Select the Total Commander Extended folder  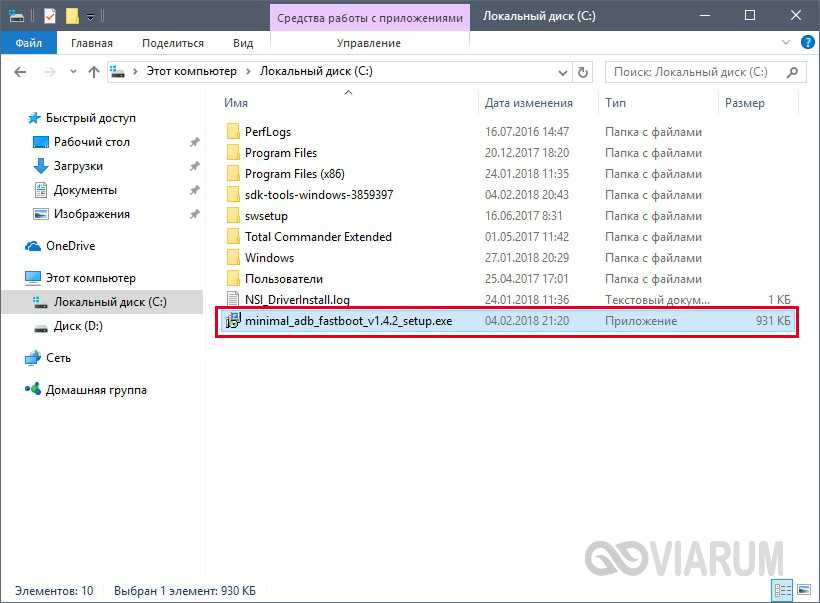pos(318,237)
